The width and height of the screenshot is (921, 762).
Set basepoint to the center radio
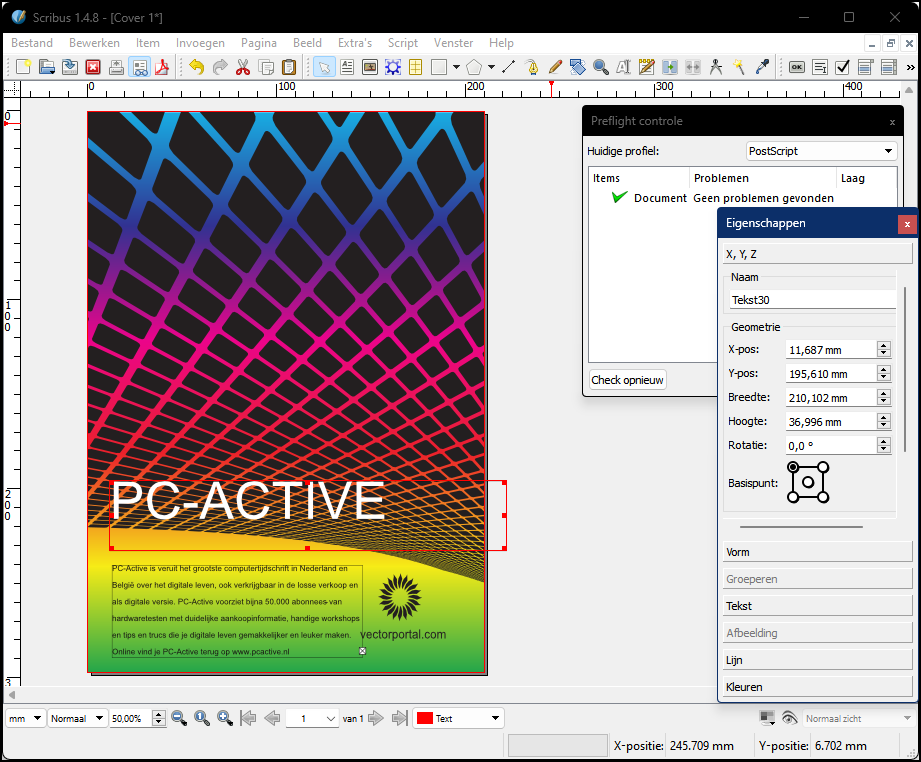pyautogui.click(x=808, y=482)
